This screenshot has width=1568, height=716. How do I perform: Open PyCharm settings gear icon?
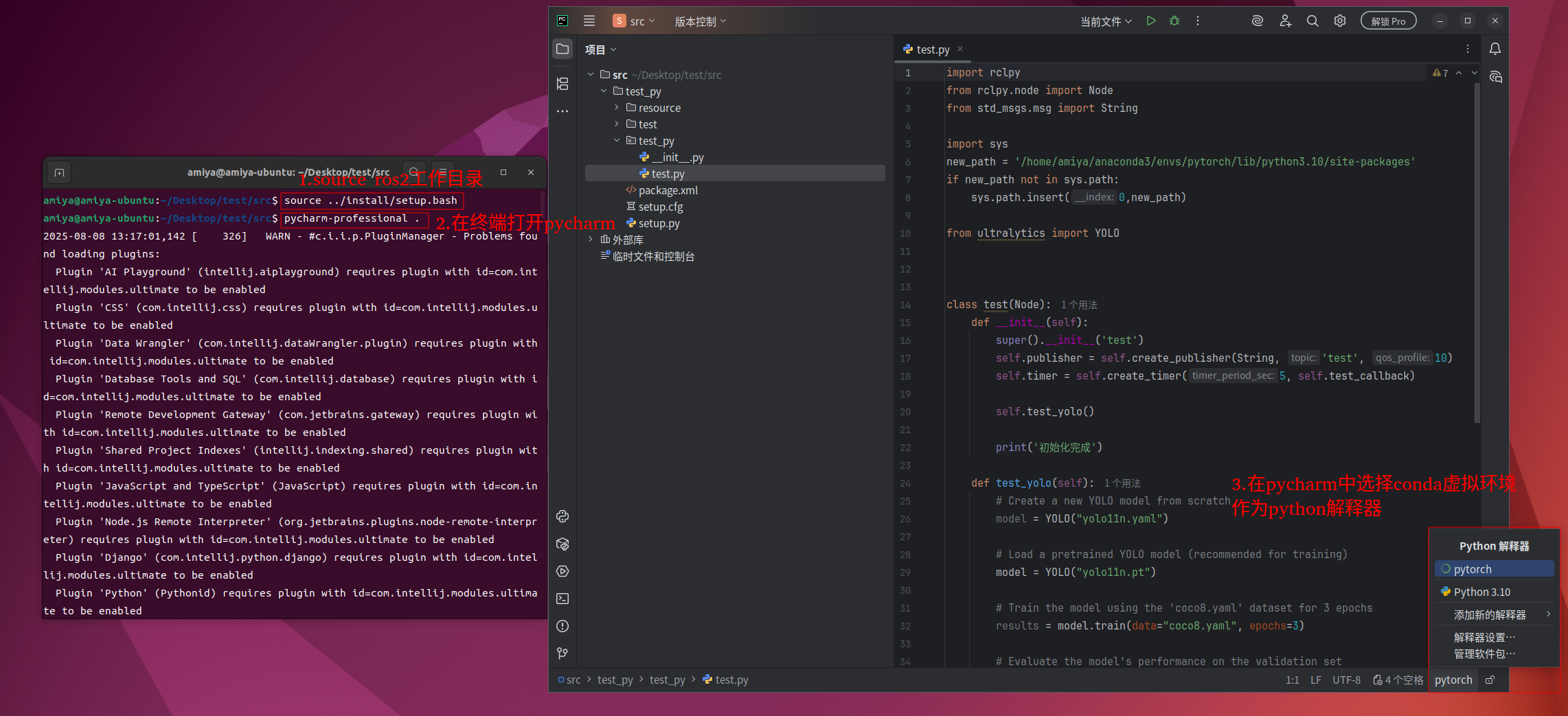point(1339,21)
